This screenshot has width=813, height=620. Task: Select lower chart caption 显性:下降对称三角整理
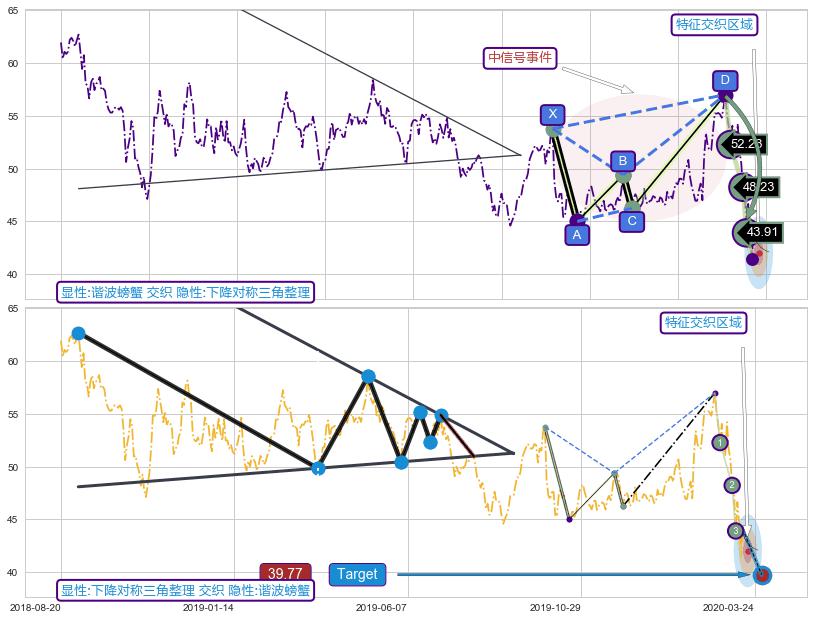click(x=185, y=590)
